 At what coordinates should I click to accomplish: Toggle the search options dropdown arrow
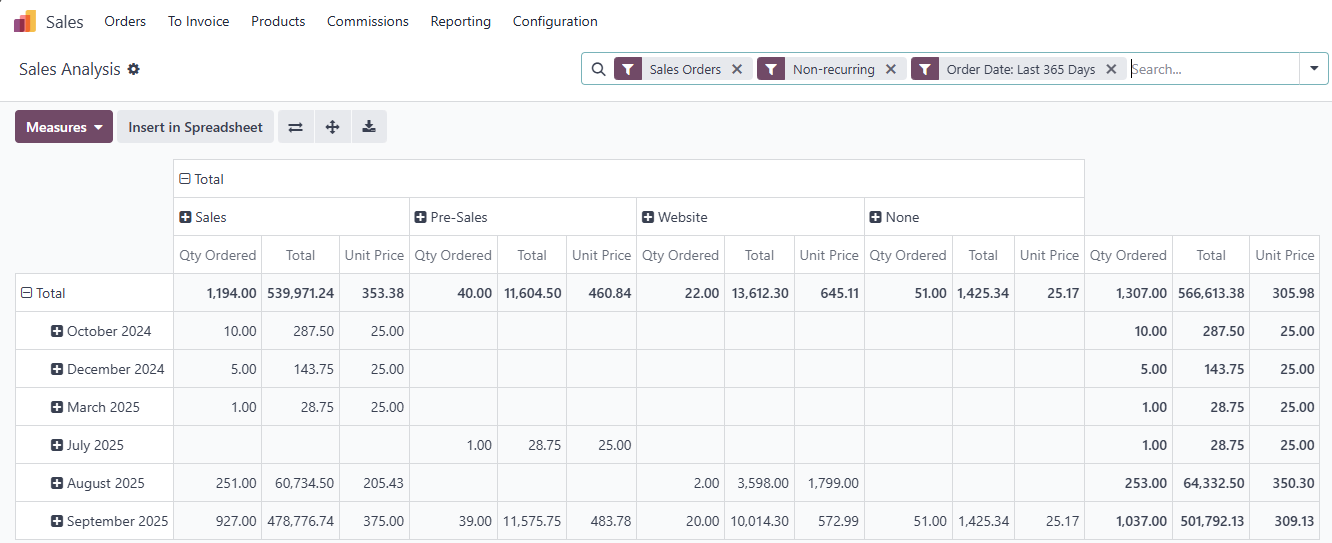pyautogui.click(x=1314, y=69)
